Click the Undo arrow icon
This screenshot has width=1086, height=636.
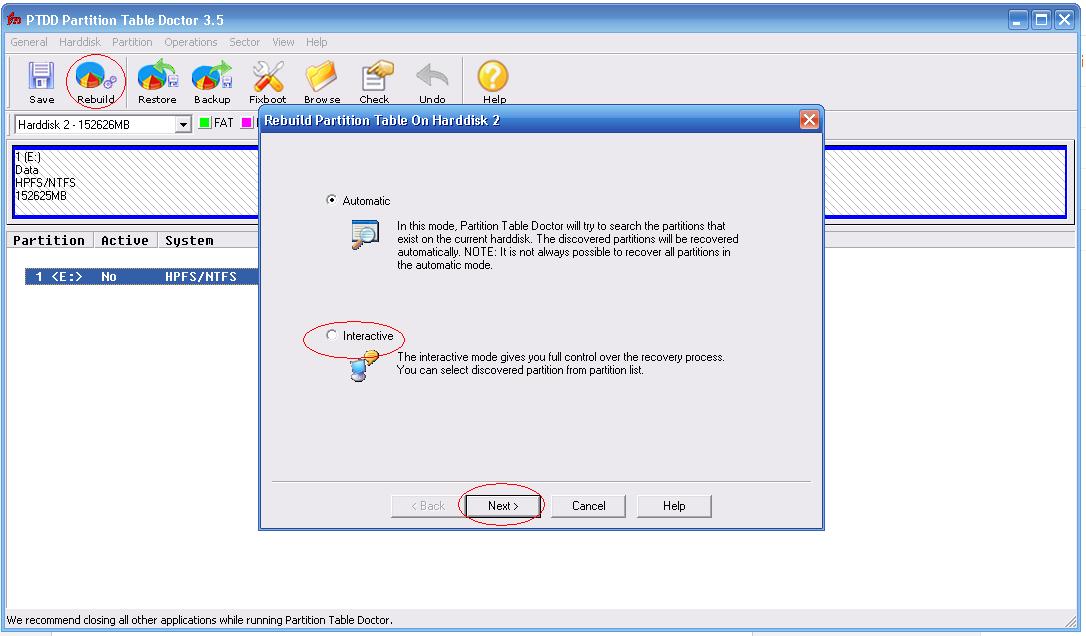click(x=432, y=82)
